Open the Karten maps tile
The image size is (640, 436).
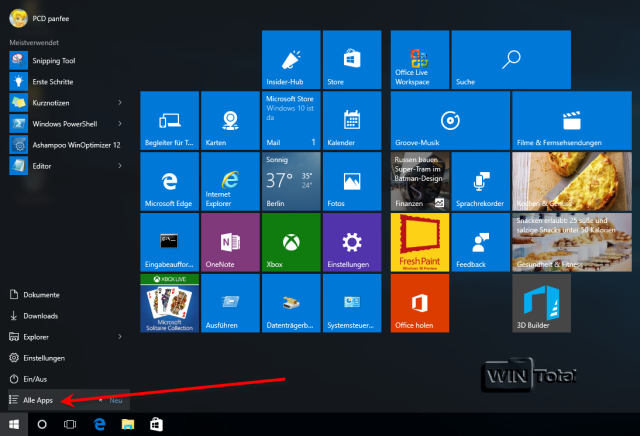click(x=230, y=120)
